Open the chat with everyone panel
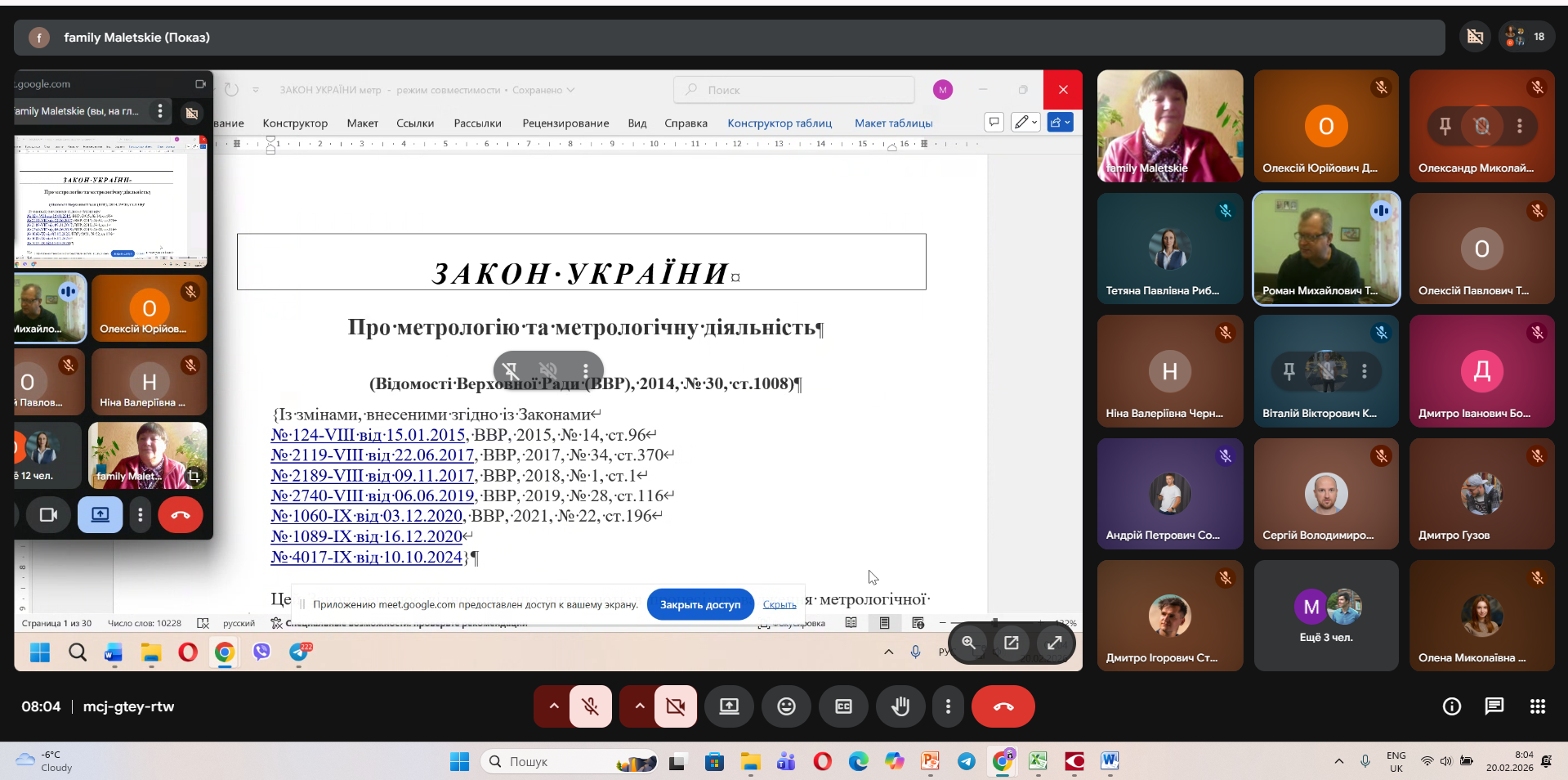 click(x=1494, y=706)
